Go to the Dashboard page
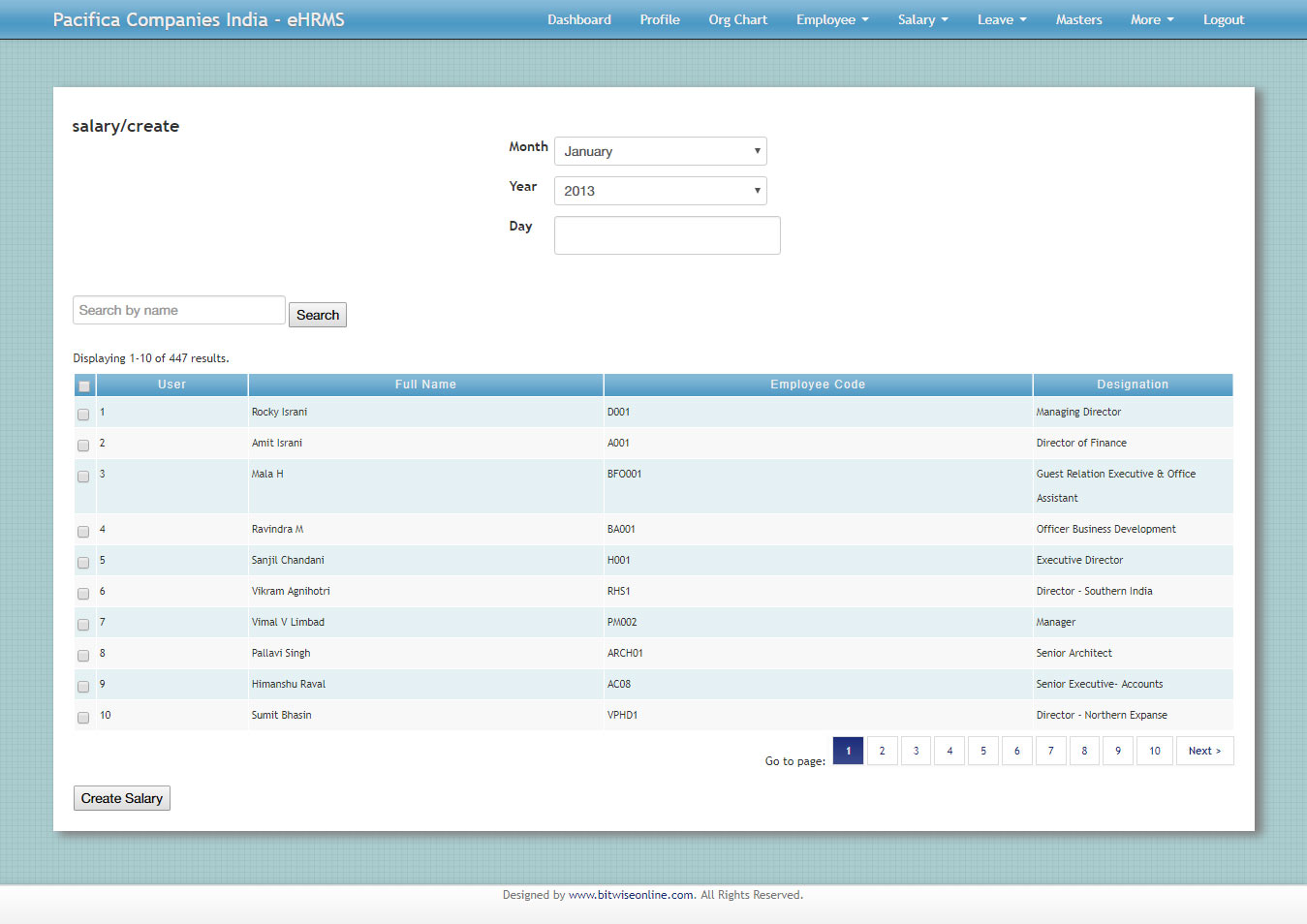 coord(578,19)
